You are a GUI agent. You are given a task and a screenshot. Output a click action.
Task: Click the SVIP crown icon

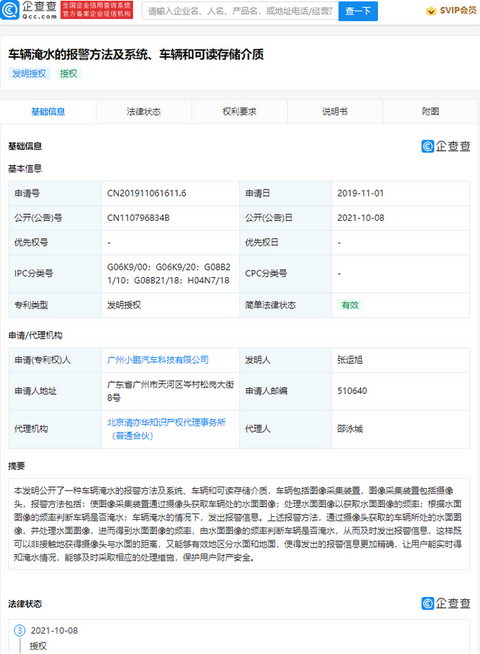[x=431, y=10]
